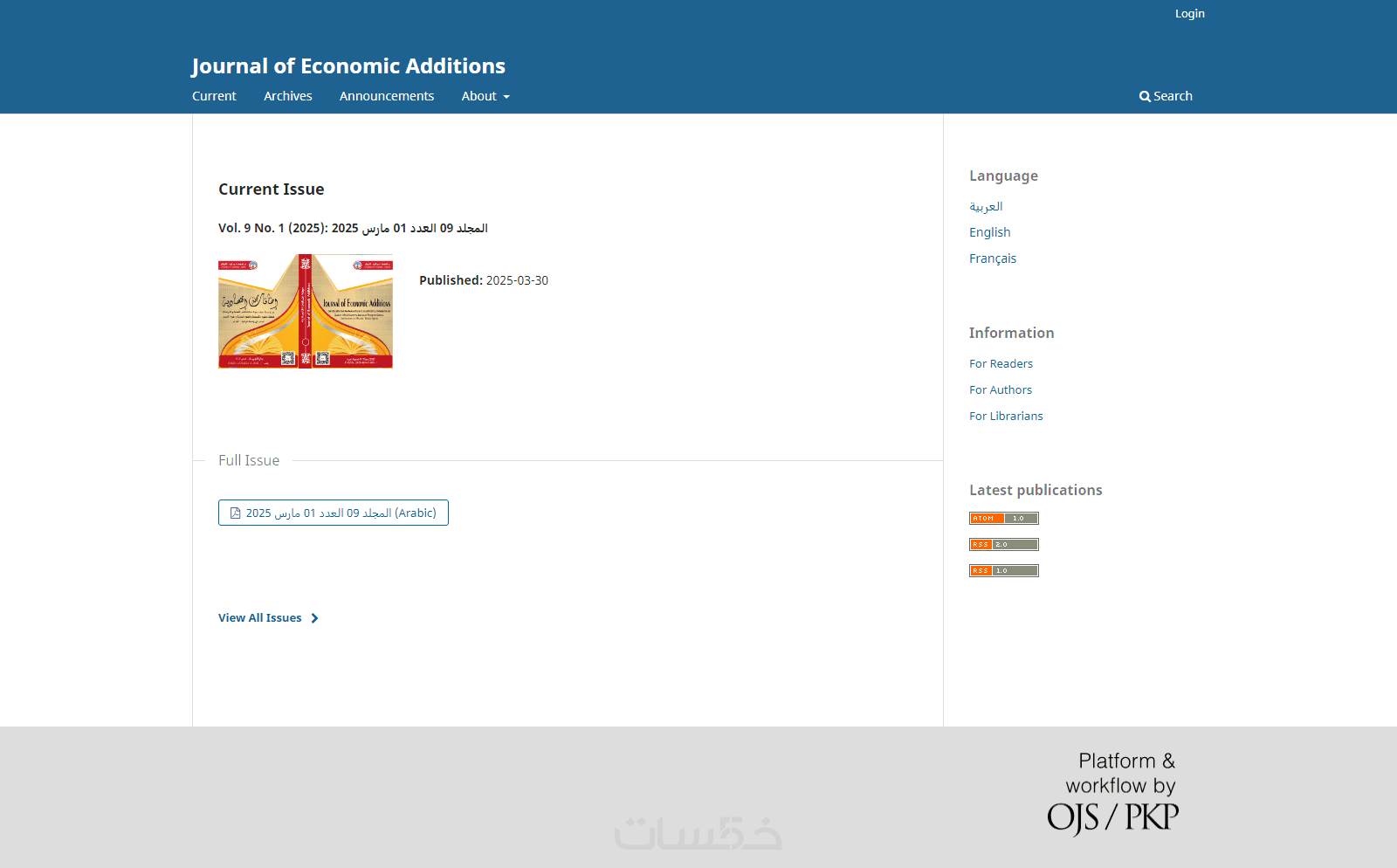
Task: Click the Latest publications heading
Action: click(1036, 490)
